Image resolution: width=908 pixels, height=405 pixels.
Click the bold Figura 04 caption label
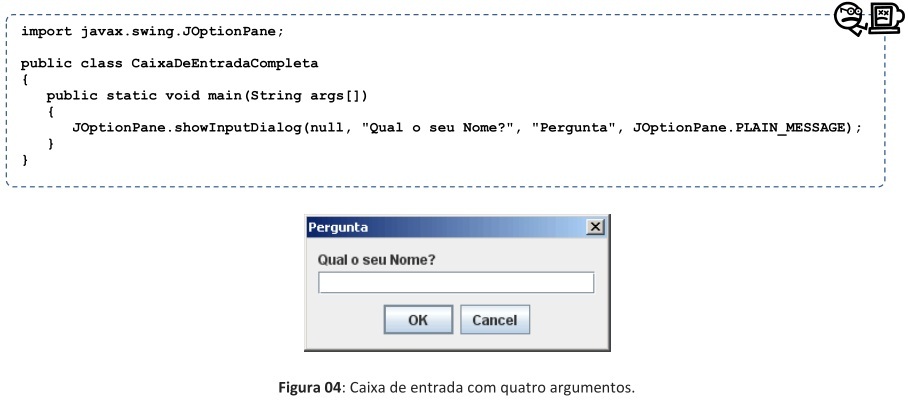(309, 387)
